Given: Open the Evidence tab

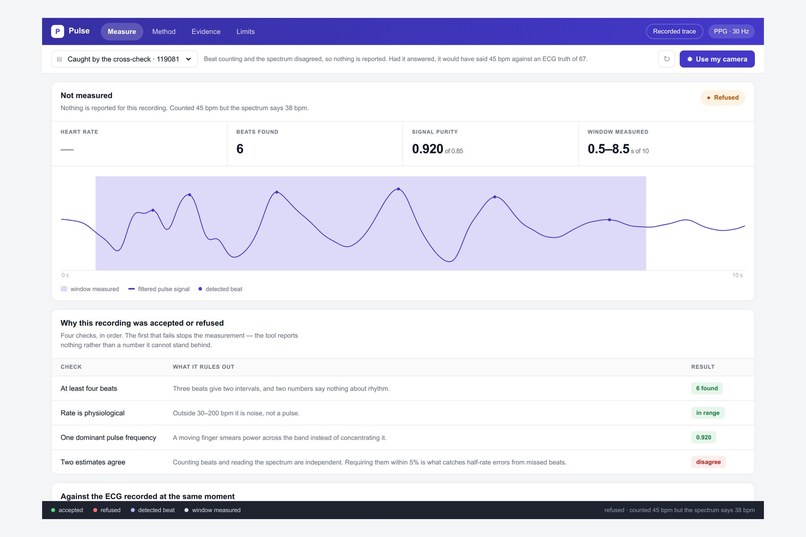Looking at the screenshot, I should tap(206, 31).
